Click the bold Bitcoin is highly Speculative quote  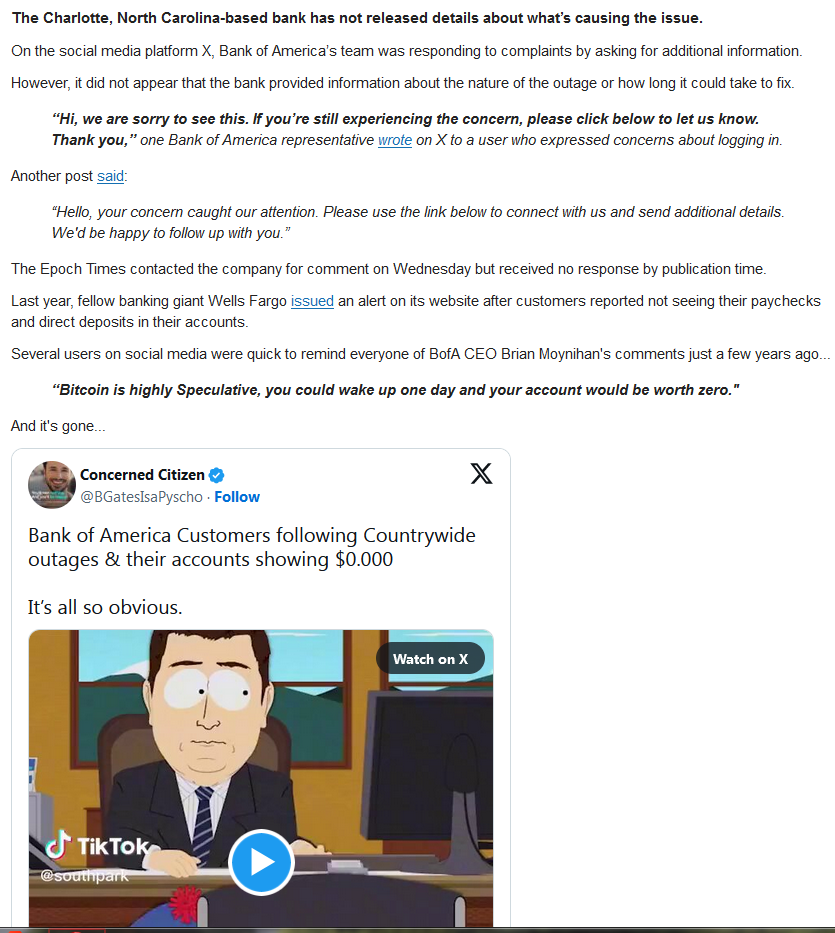pos(396,390)
